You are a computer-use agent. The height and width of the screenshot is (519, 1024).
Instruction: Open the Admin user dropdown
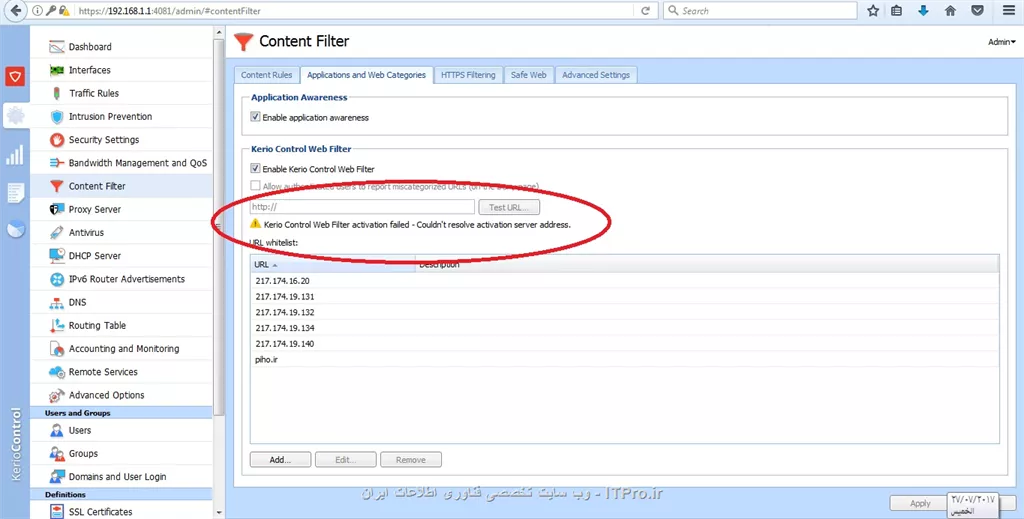tap(1001, 42)
